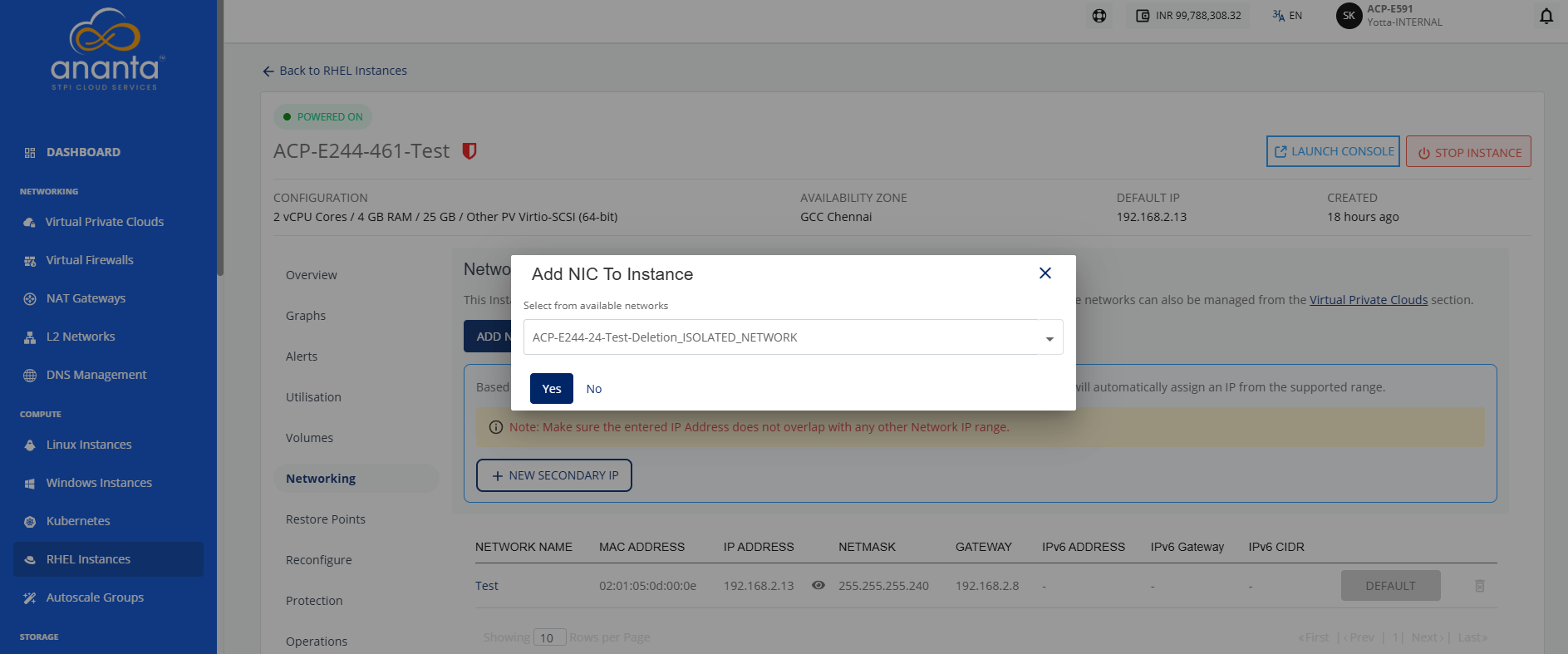Click New Secondary IP button

pyautogui.click(x=554, y=475)
